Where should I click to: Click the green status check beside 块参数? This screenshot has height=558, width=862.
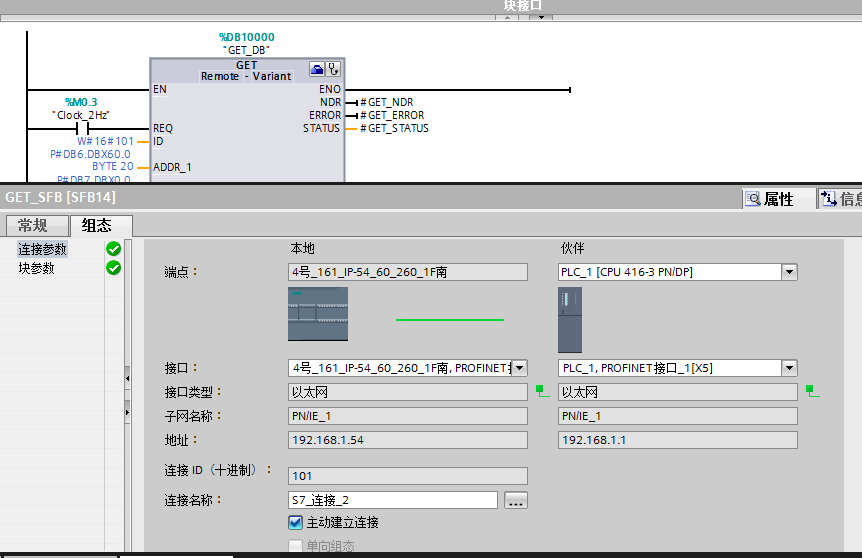[x=113, y=268]
